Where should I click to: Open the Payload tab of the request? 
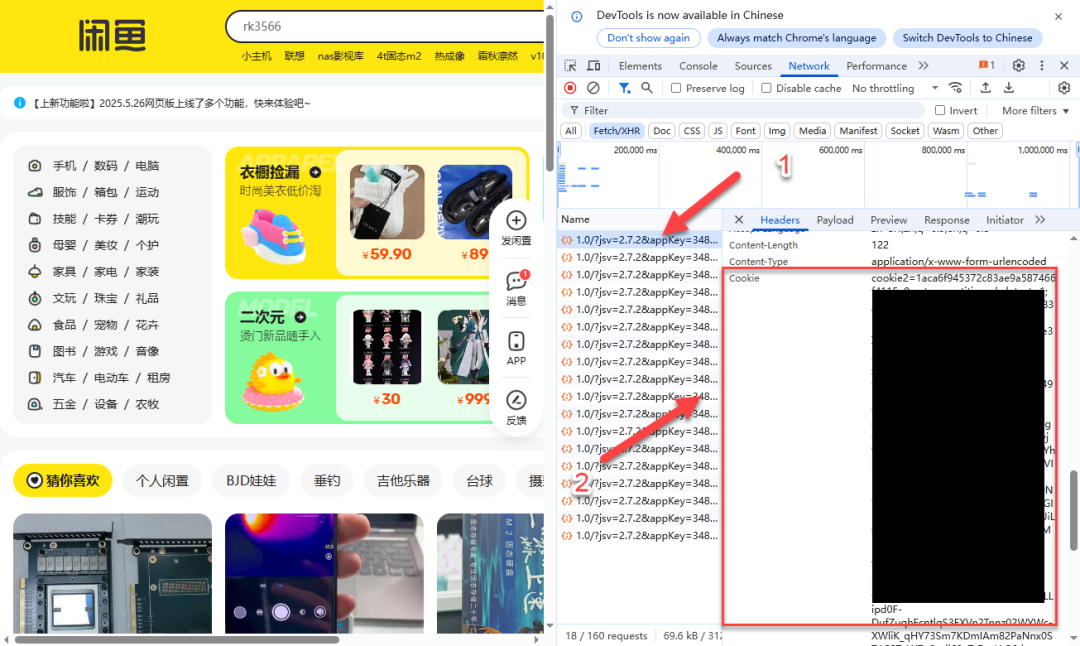(x=835, y=220)
